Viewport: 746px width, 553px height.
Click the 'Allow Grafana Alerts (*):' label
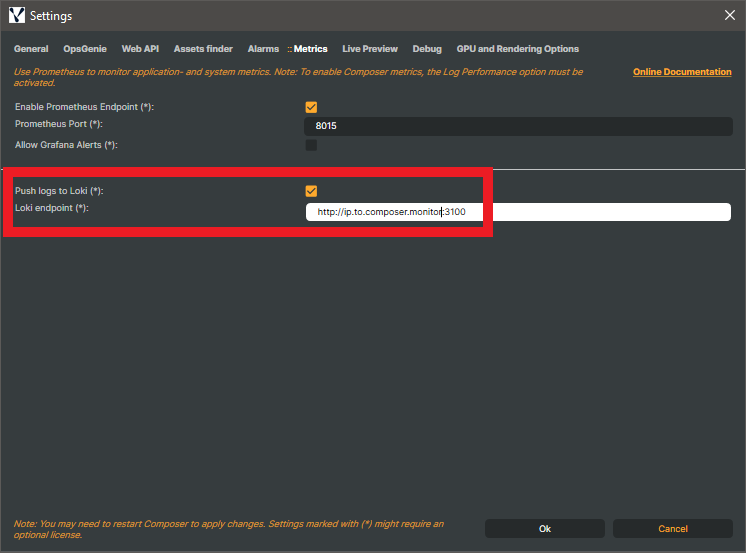point(66,145)
